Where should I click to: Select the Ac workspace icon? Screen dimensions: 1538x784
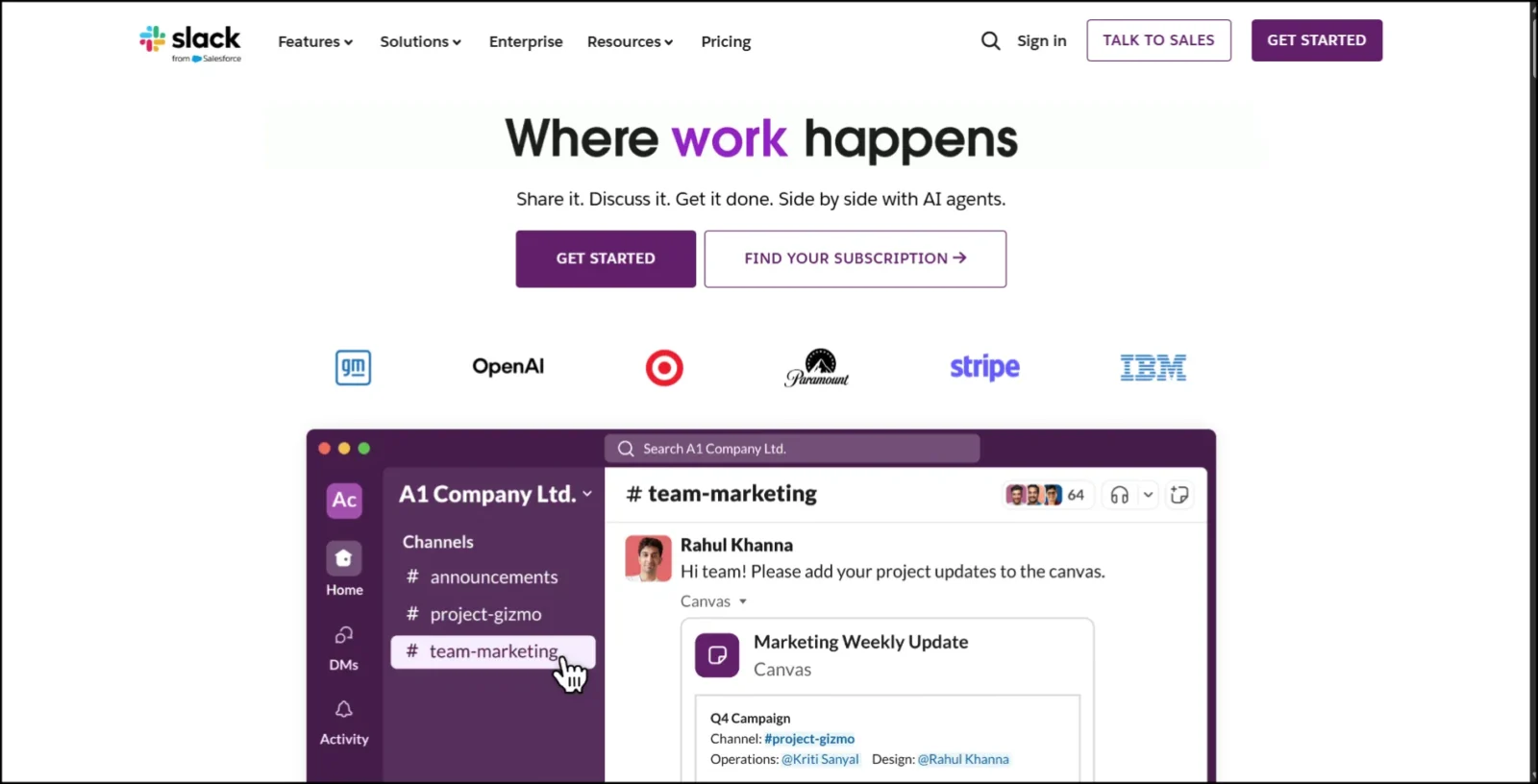point(343,500)
